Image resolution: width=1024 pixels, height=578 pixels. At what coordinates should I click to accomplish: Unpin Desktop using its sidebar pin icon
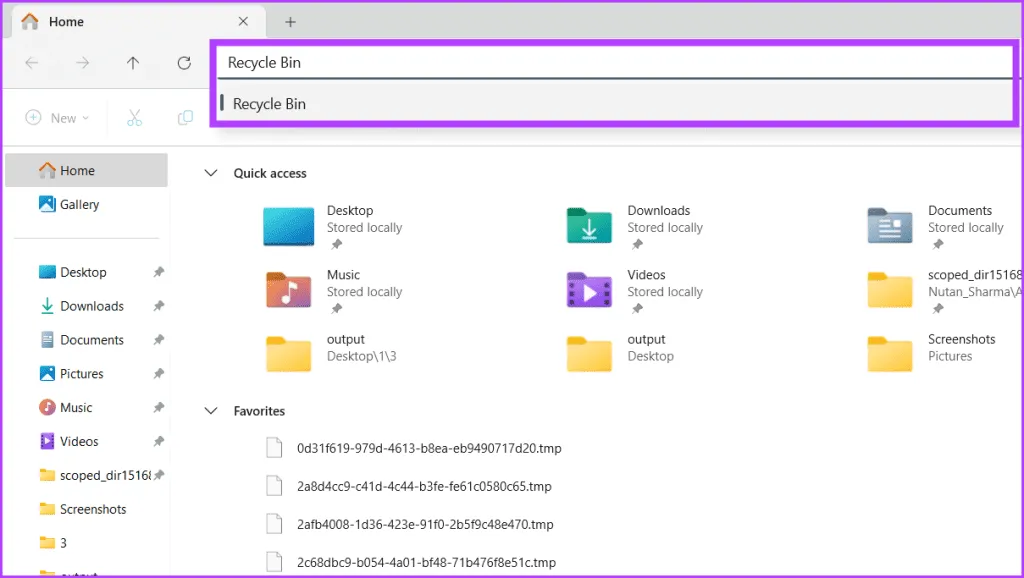pos(158,272)
